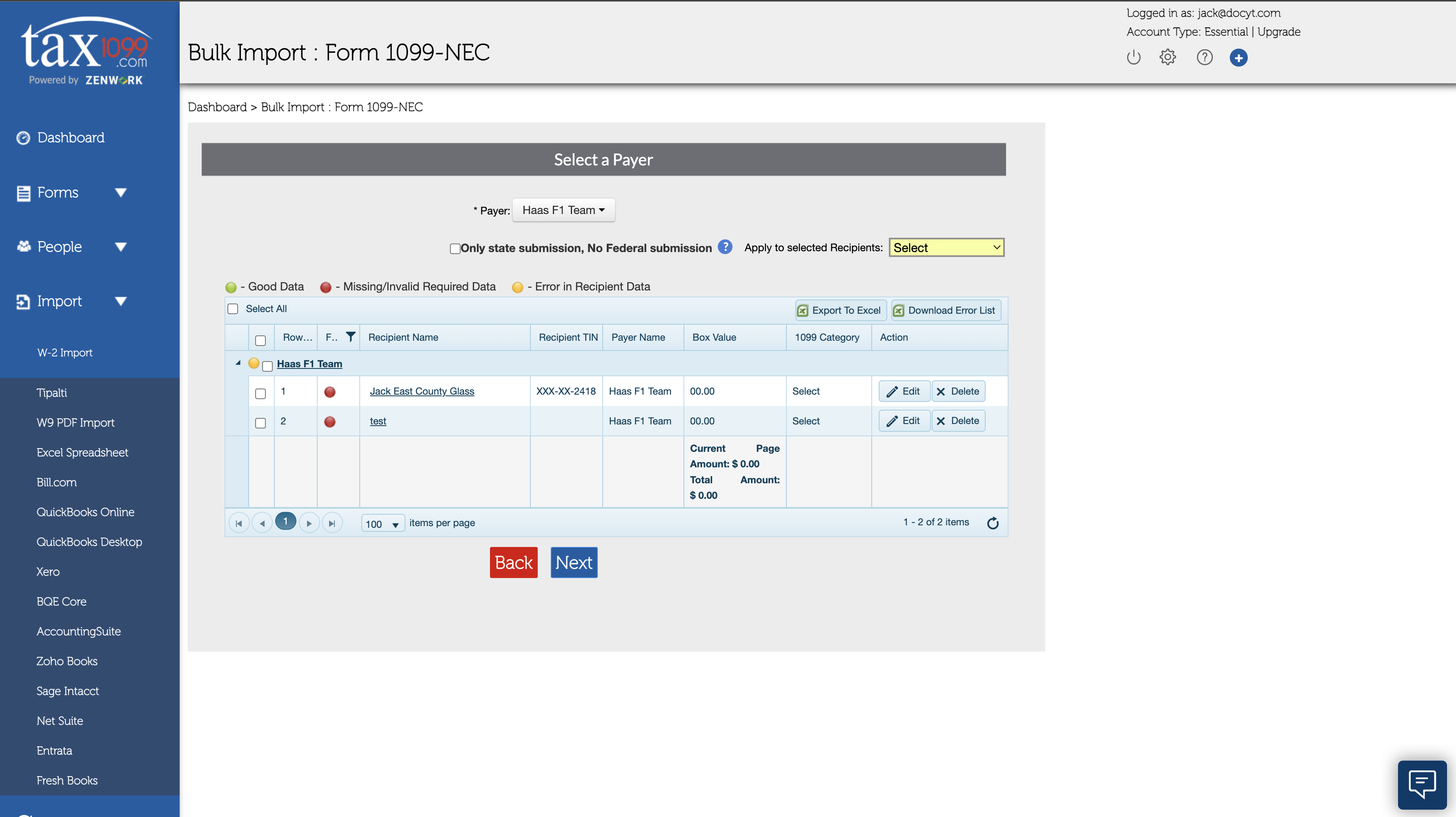Screen dimensions: 1456x817
Task: Enable Only state submission checkbox
Action: 454,249
